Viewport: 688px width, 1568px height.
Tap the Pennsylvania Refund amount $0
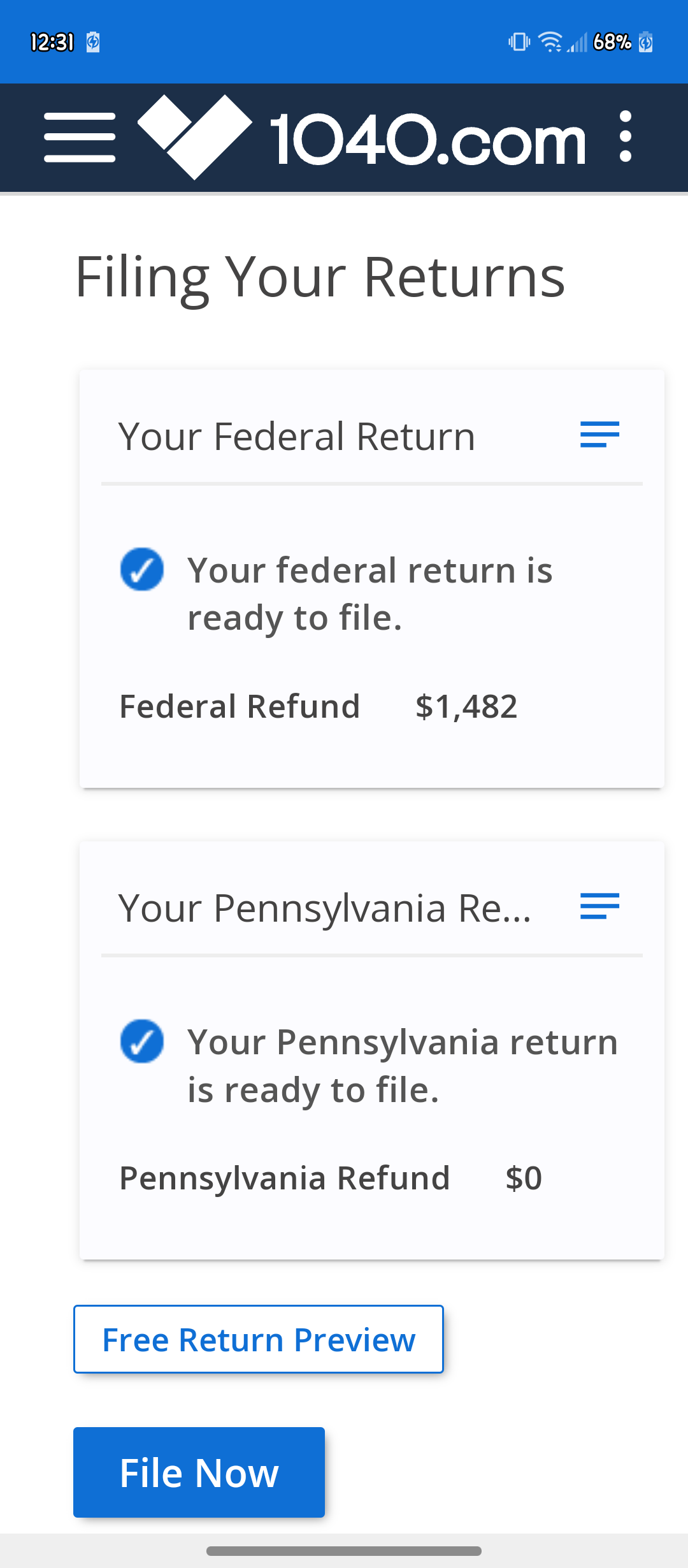pos(524,1179)
